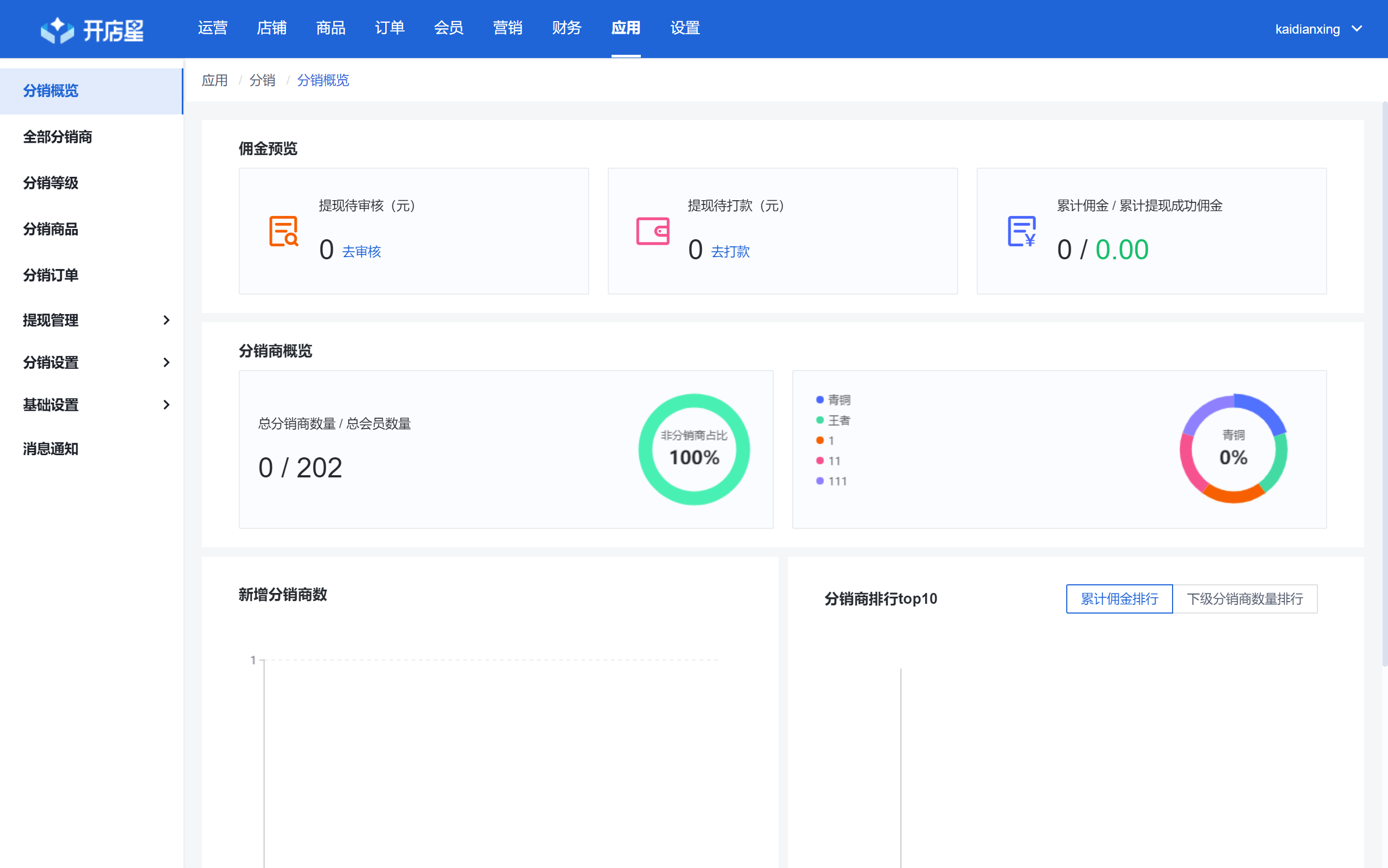Click the green 王者 legend dot
This screenshot has width=1388, height=868.
coord(820,420)
